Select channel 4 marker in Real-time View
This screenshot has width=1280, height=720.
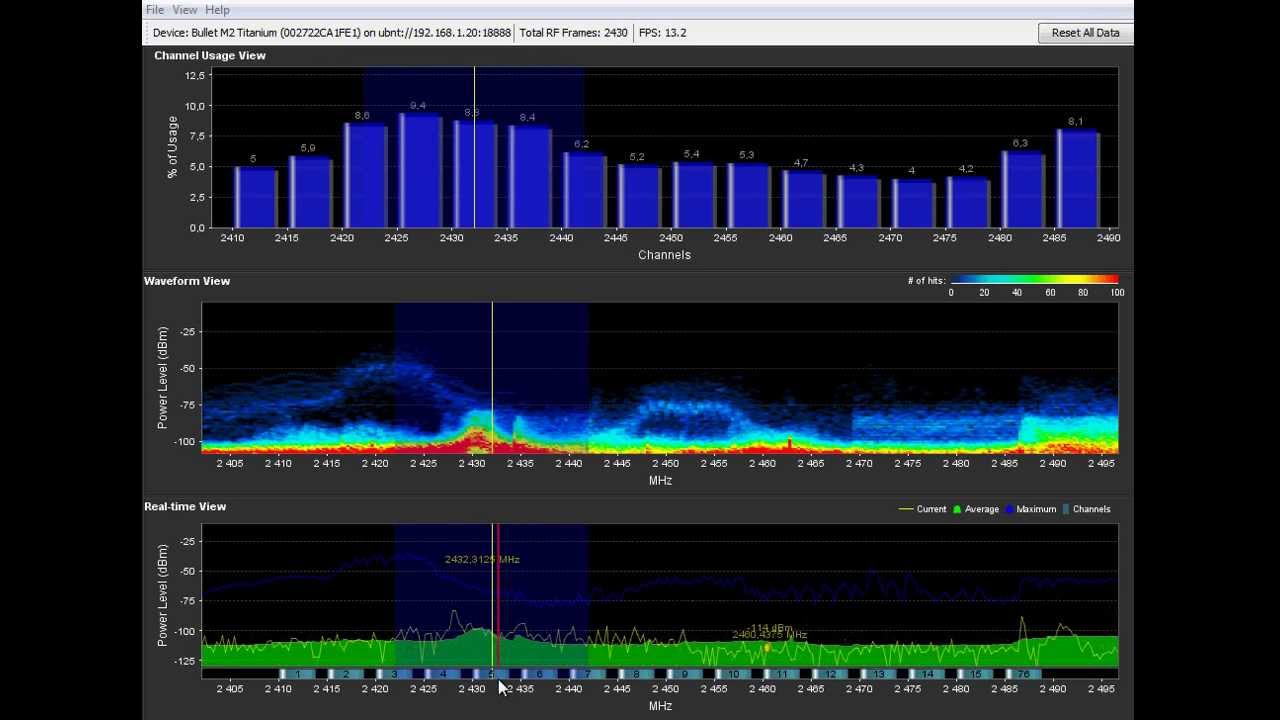pos(443,675)
